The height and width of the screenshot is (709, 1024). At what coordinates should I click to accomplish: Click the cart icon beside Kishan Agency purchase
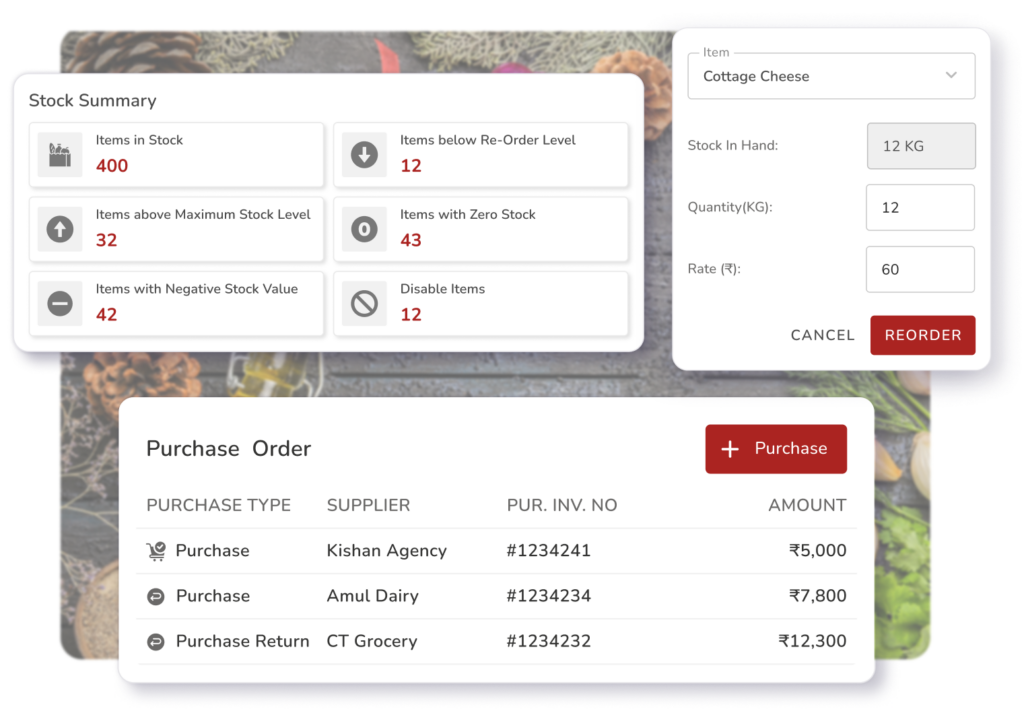pos(156,551)
